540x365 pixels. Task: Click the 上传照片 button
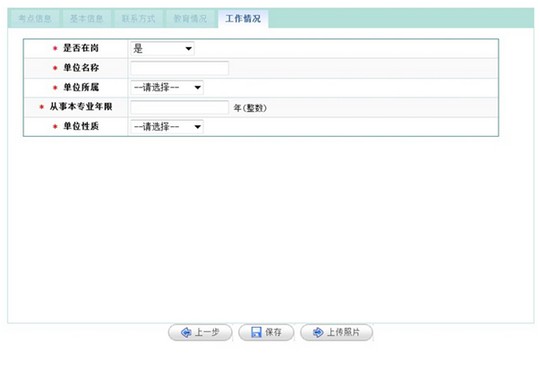(336, 332)
